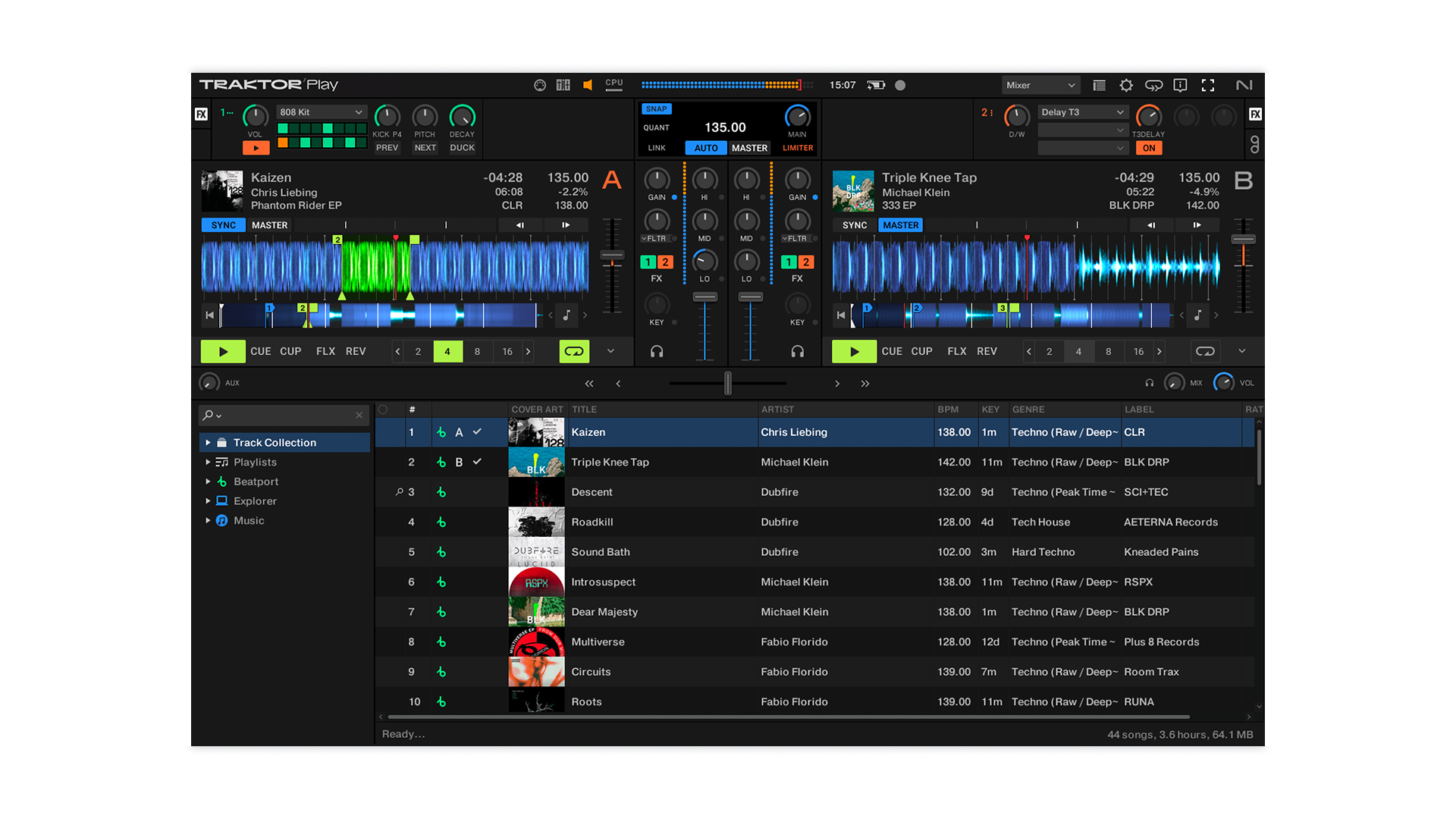Open the Traktor preferences gear icon
The image size is (1456, 819).
[x=1126, y=85]
